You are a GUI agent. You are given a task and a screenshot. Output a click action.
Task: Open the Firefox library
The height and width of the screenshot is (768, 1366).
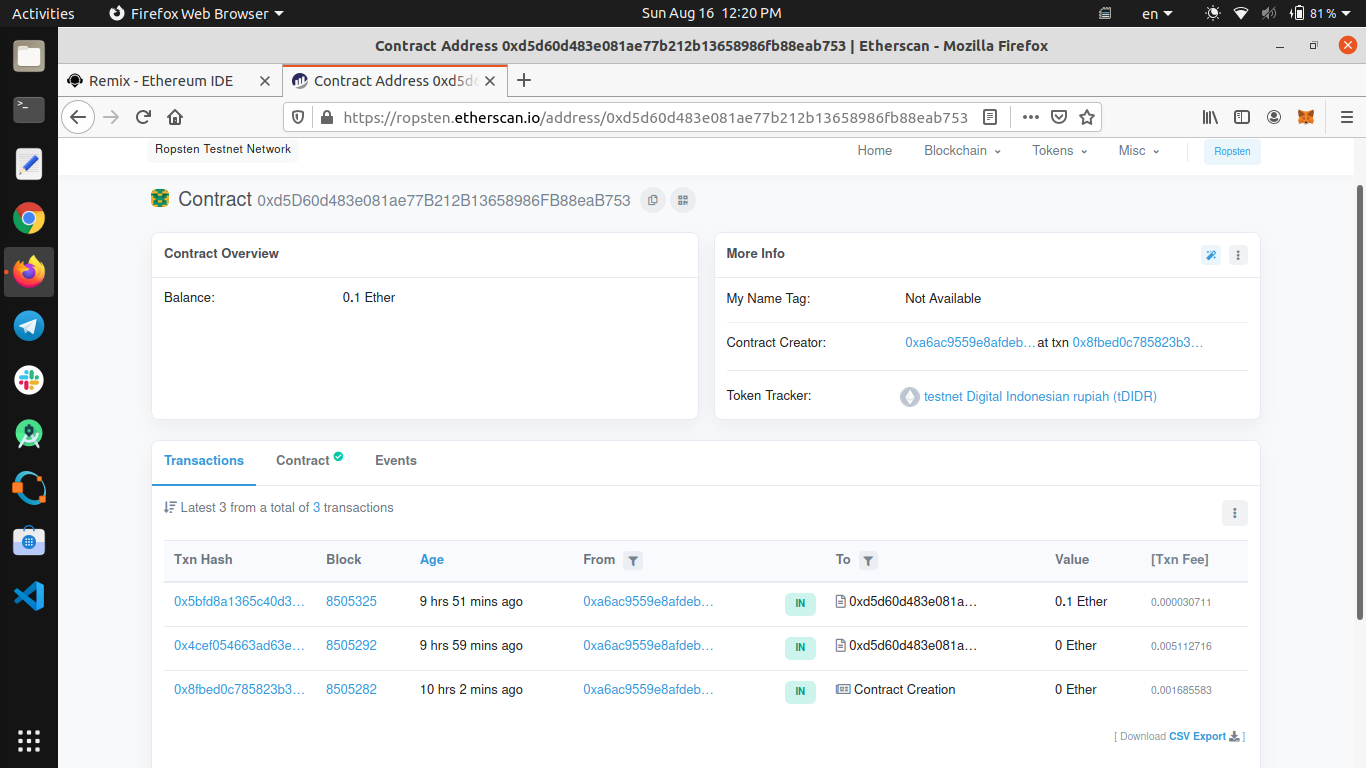[1210, 117]
